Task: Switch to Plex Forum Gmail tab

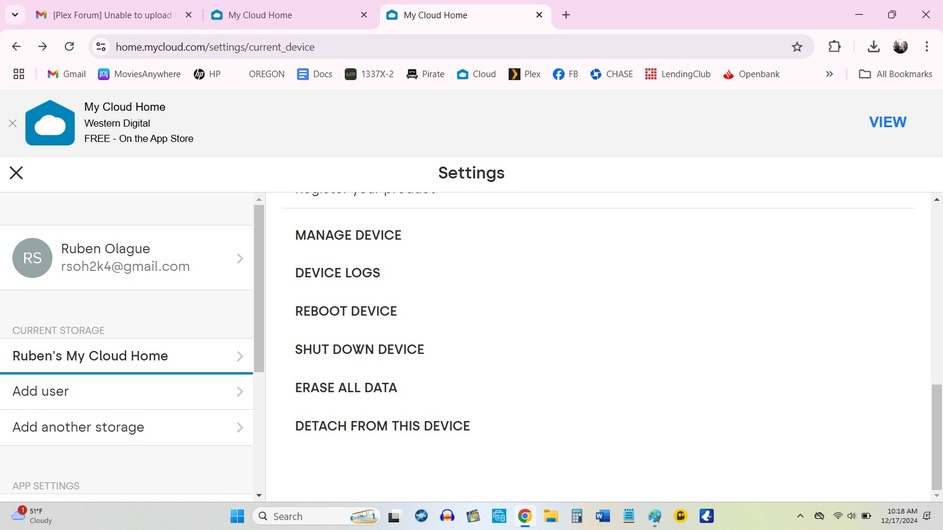Action: tap(112, 15)
